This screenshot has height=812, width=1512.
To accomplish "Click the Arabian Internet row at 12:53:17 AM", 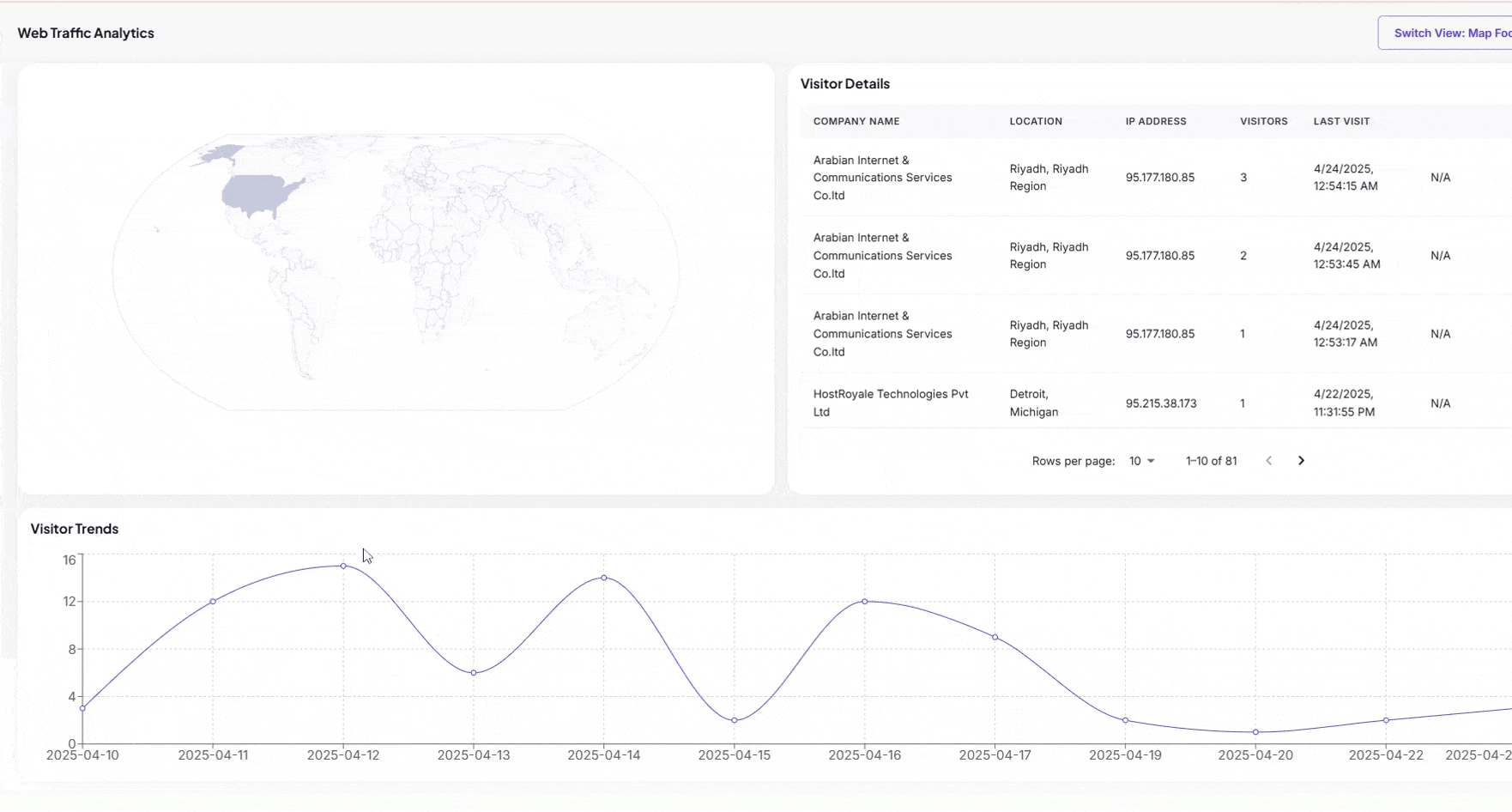I will coord(882,334).
